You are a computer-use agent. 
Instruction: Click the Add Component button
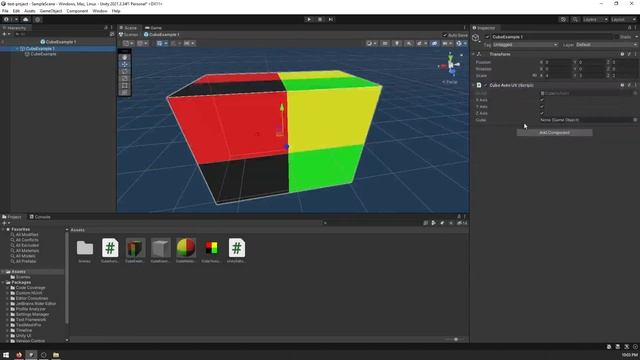tap(554, 133)
